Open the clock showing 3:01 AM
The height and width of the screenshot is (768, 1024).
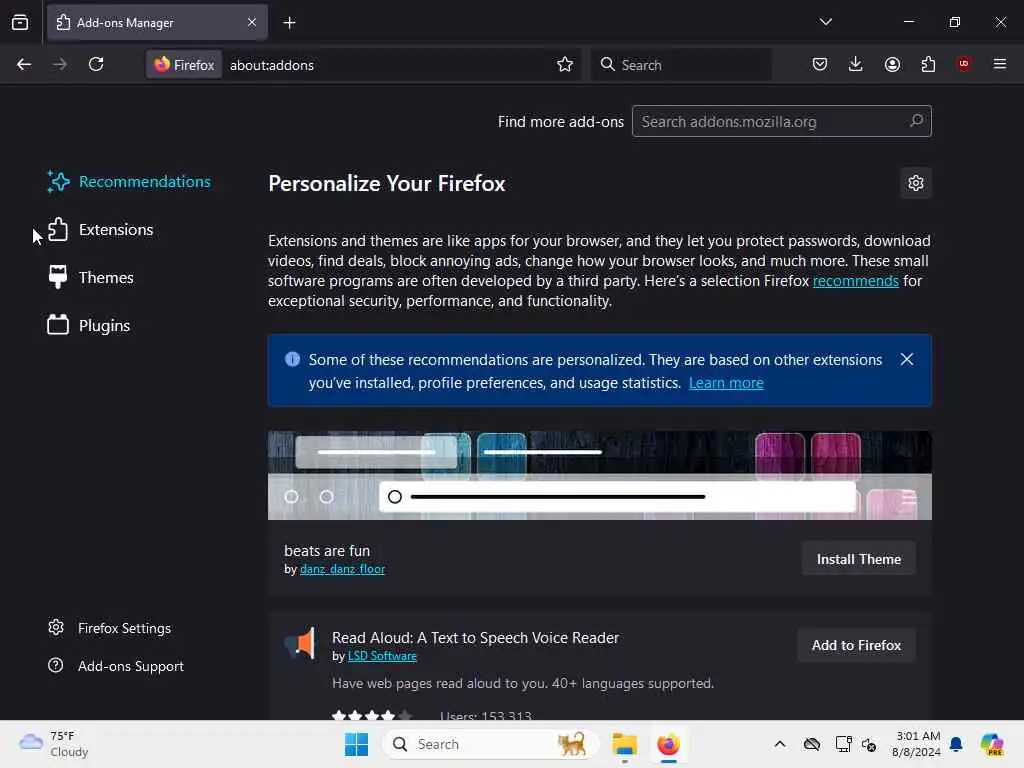tap(916, 744)
